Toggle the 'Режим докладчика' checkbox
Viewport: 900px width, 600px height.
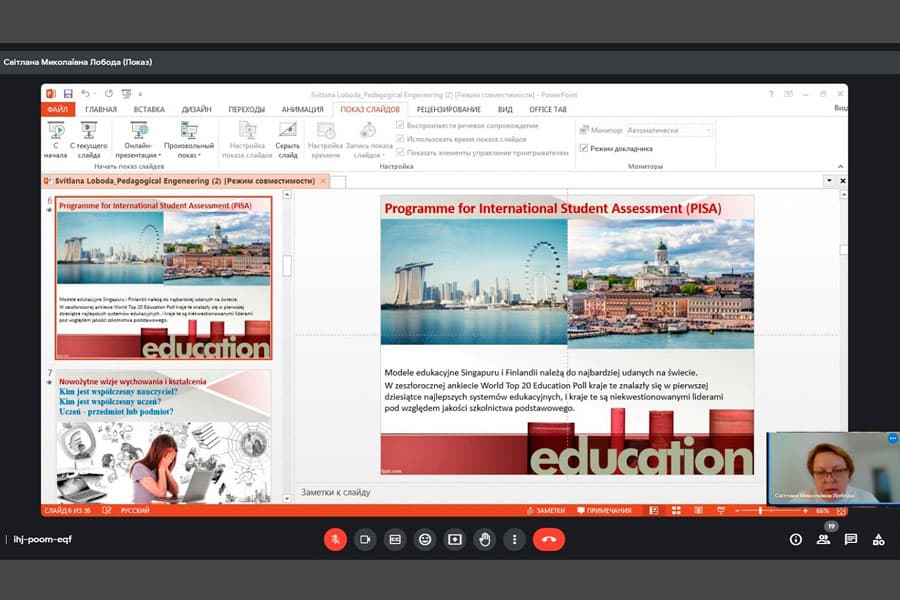(584, 148)
